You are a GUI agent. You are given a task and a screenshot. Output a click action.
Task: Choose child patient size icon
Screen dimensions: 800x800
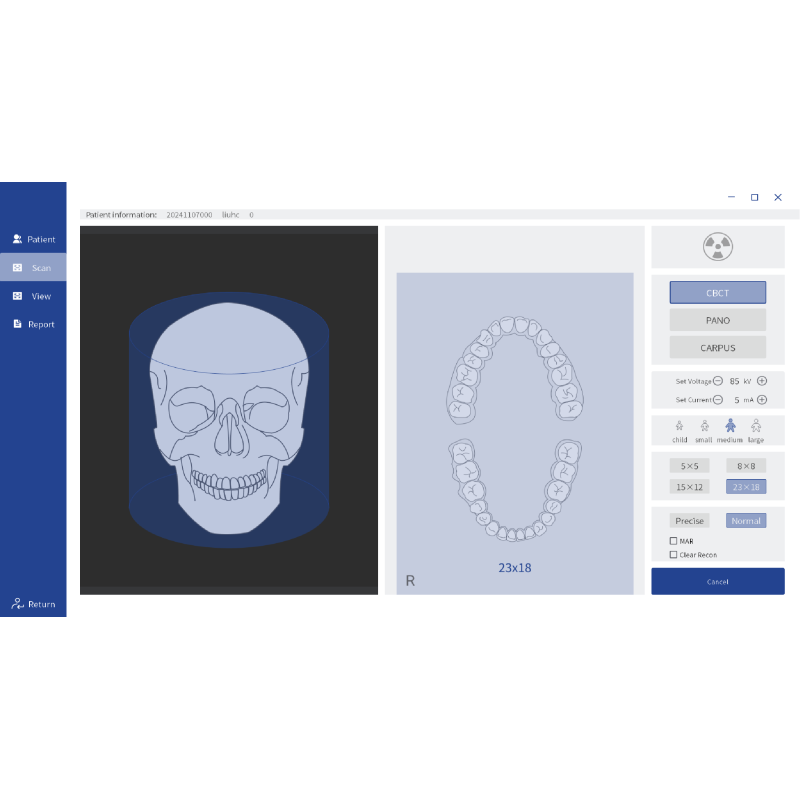tap(679, 426)
